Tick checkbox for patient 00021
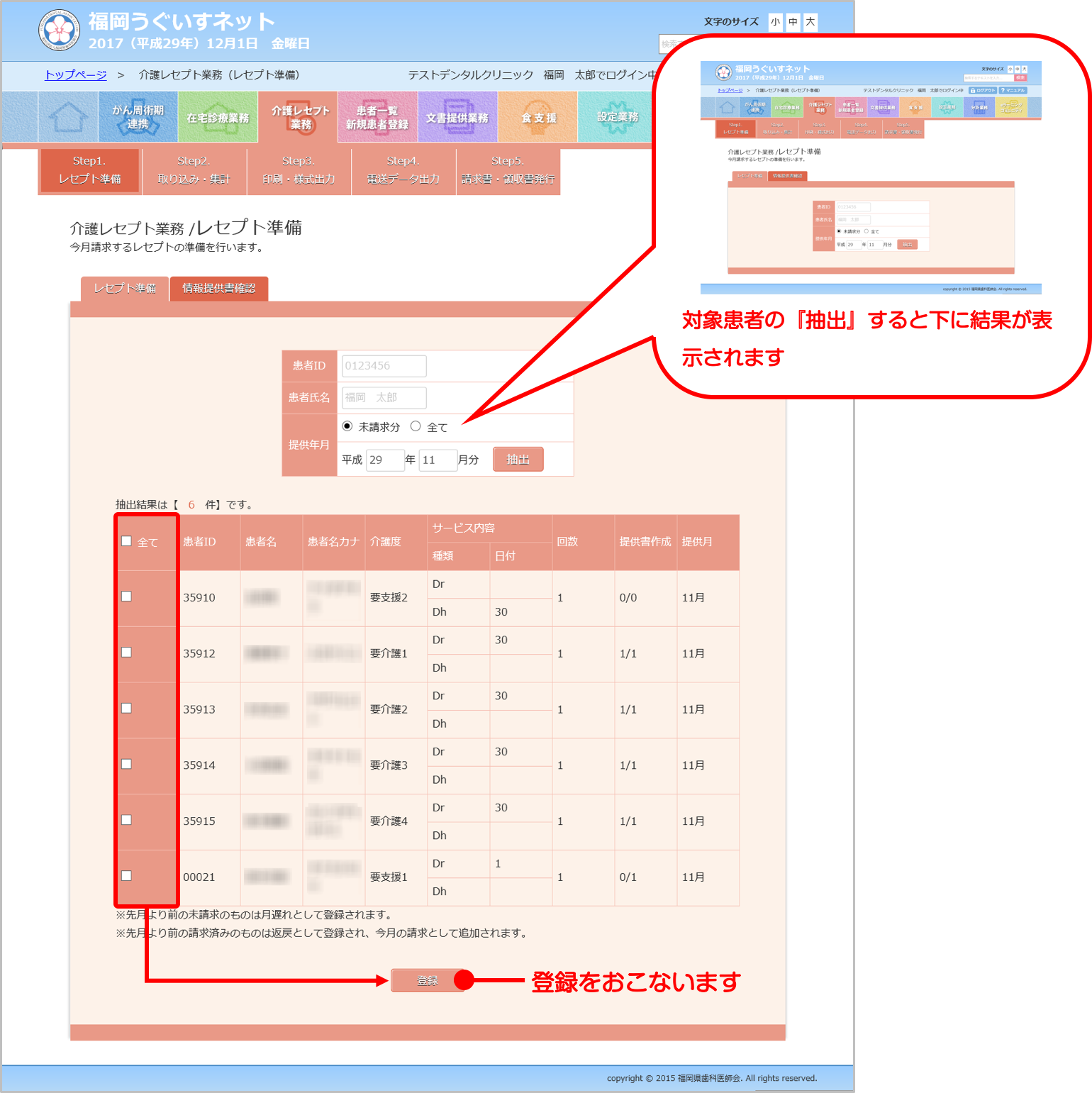The height and width of the screenshot is (1093, 1092). pyautogui.click(x=126, y=876)
